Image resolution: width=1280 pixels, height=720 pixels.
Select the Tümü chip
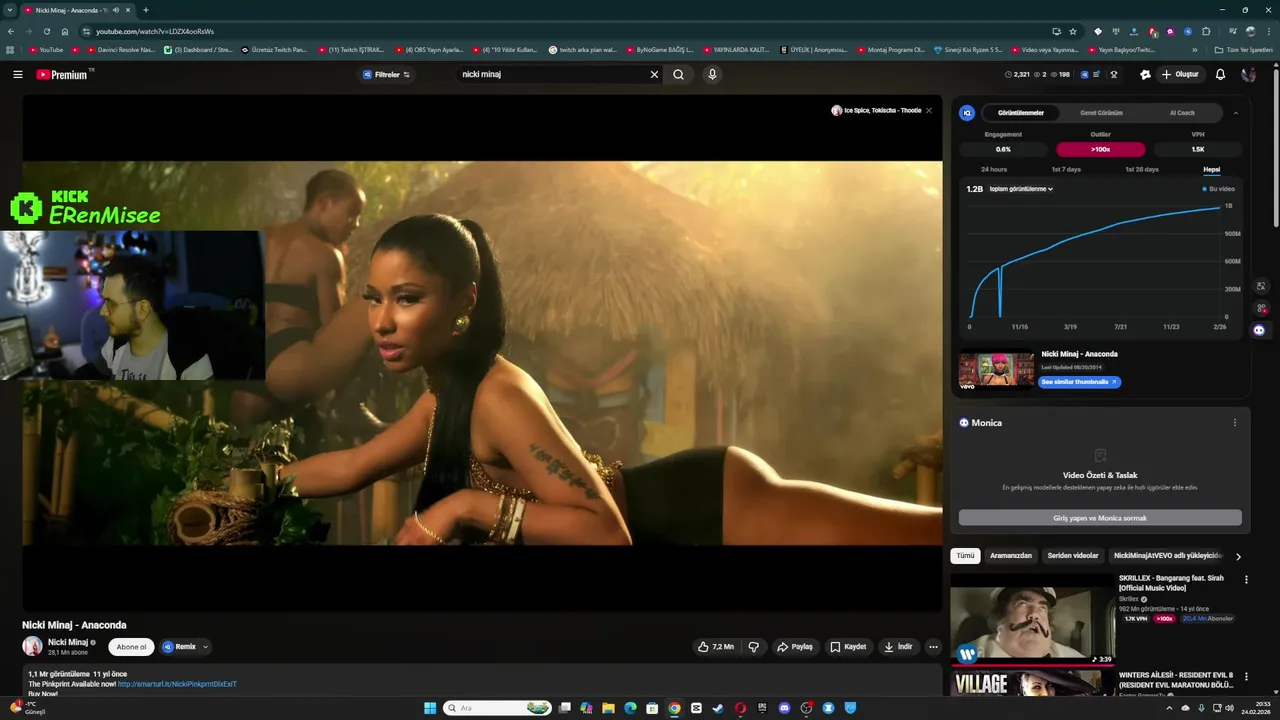click(965, 556)
